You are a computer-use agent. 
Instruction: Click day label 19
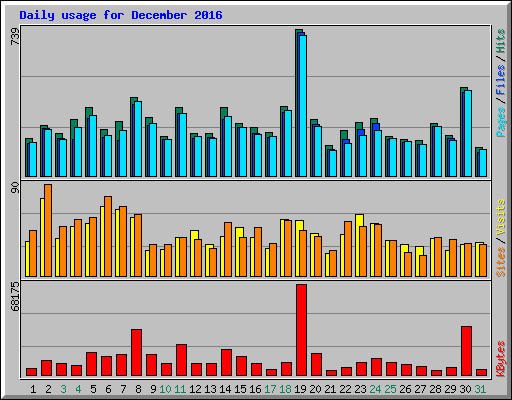click(300, 389)
